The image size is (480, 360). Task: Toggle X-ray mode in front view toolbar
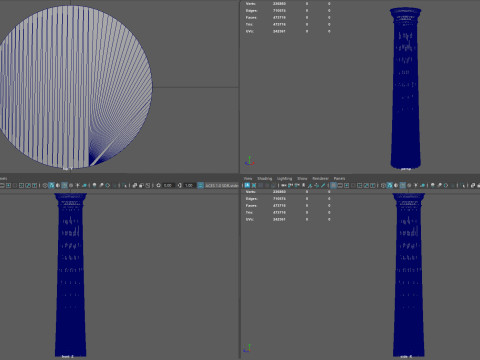pyautogui.click(x=134, y=185)
